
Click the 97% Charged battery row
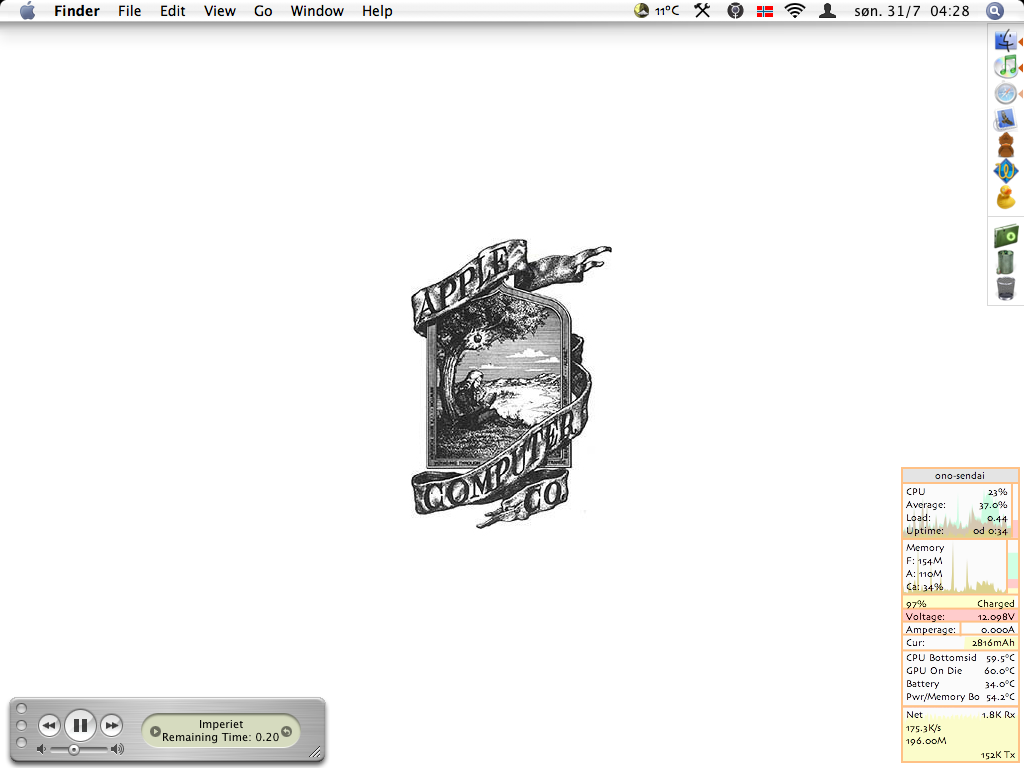pyautogui.click(x=960, y=603)
